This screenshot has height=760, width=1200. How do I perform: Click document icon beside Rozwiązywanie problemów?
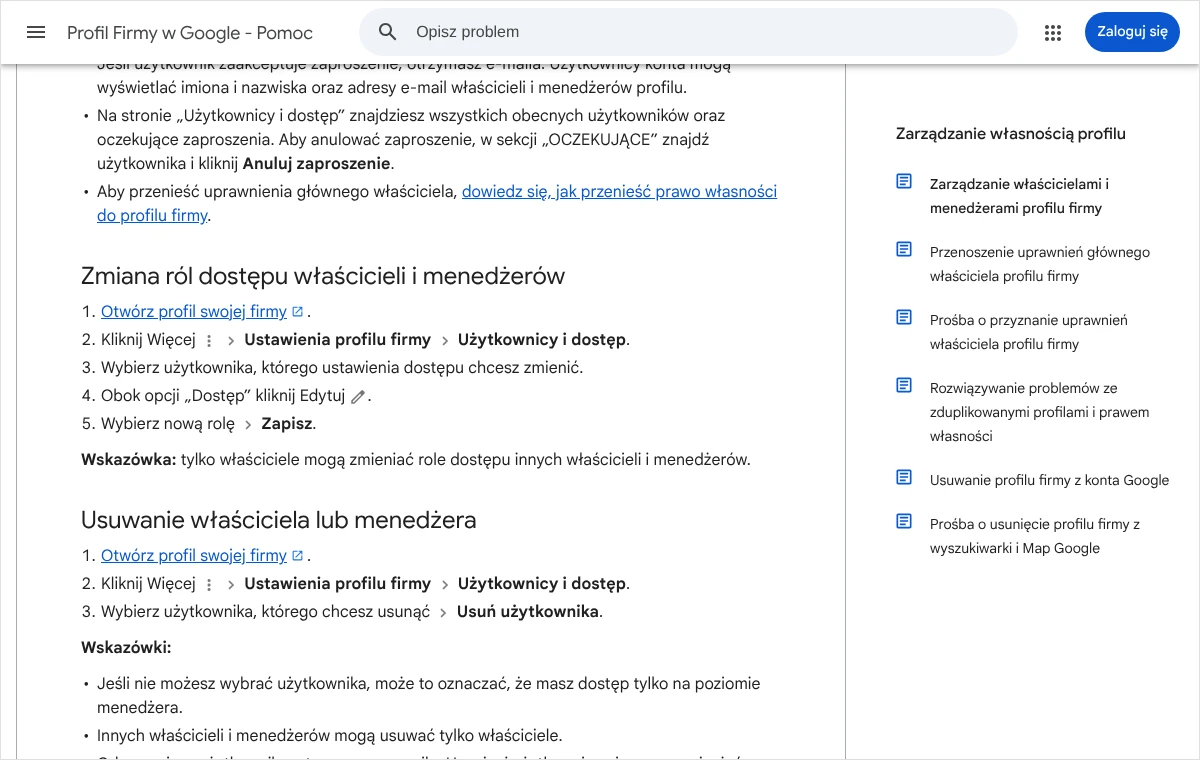904,385
